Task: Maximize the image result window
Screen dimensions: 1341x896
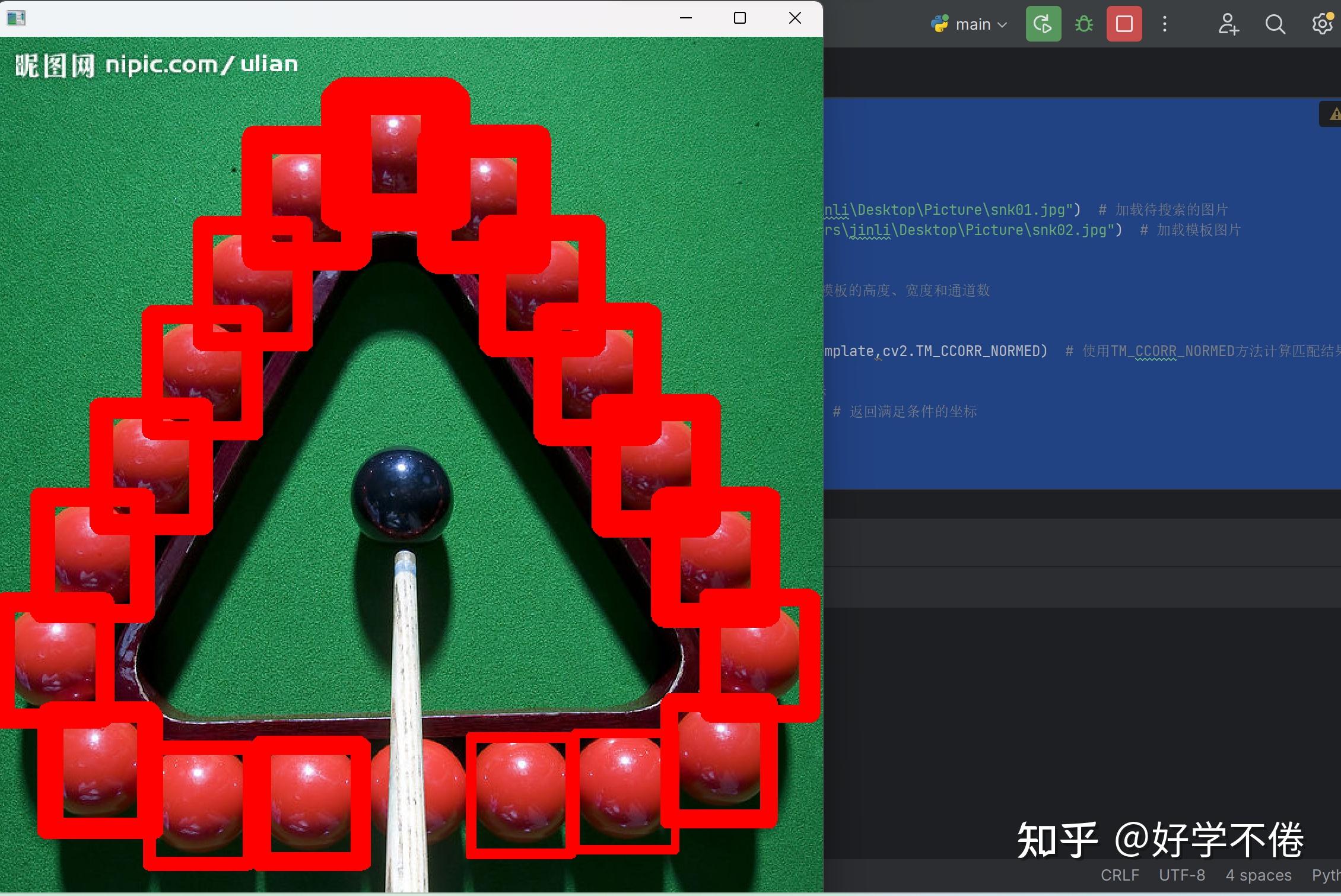Action: point(739,18)
